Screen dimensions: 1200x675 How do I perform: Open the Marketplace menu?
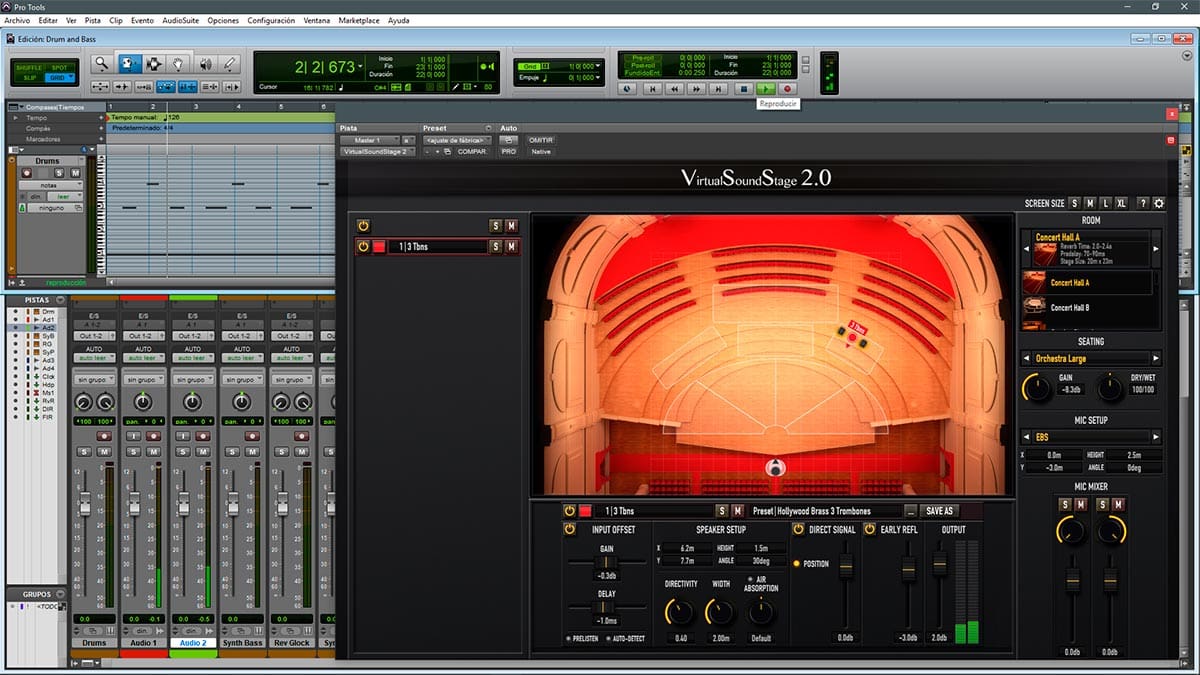pyautogui.click(x=359, y=20)
